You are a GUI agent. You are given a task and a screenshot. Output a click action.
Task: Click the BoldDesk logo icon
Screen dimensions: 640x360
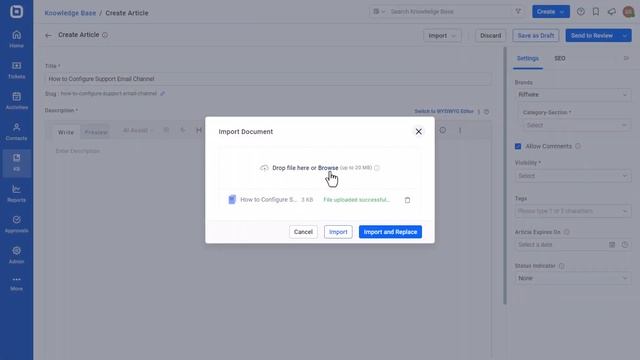[x=16, y=11]
